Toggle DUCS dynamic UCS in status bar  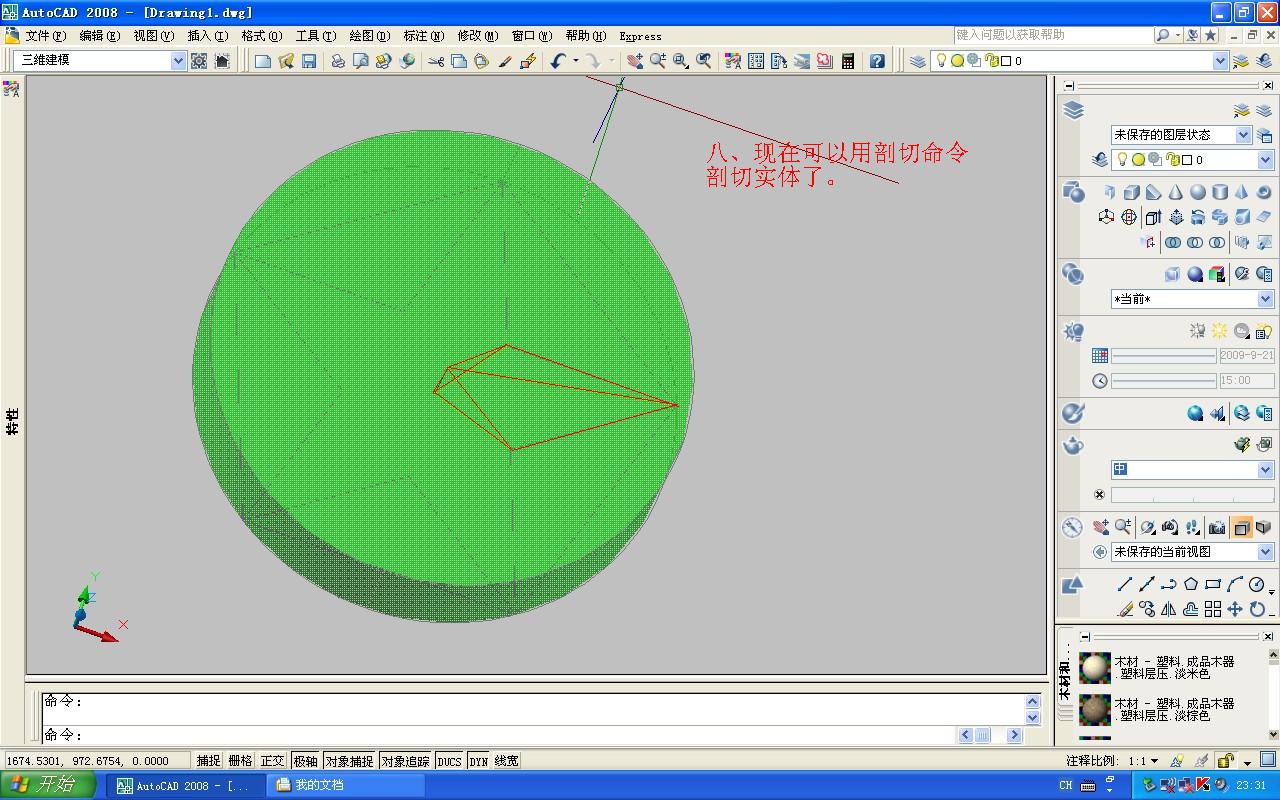(450, 761)
